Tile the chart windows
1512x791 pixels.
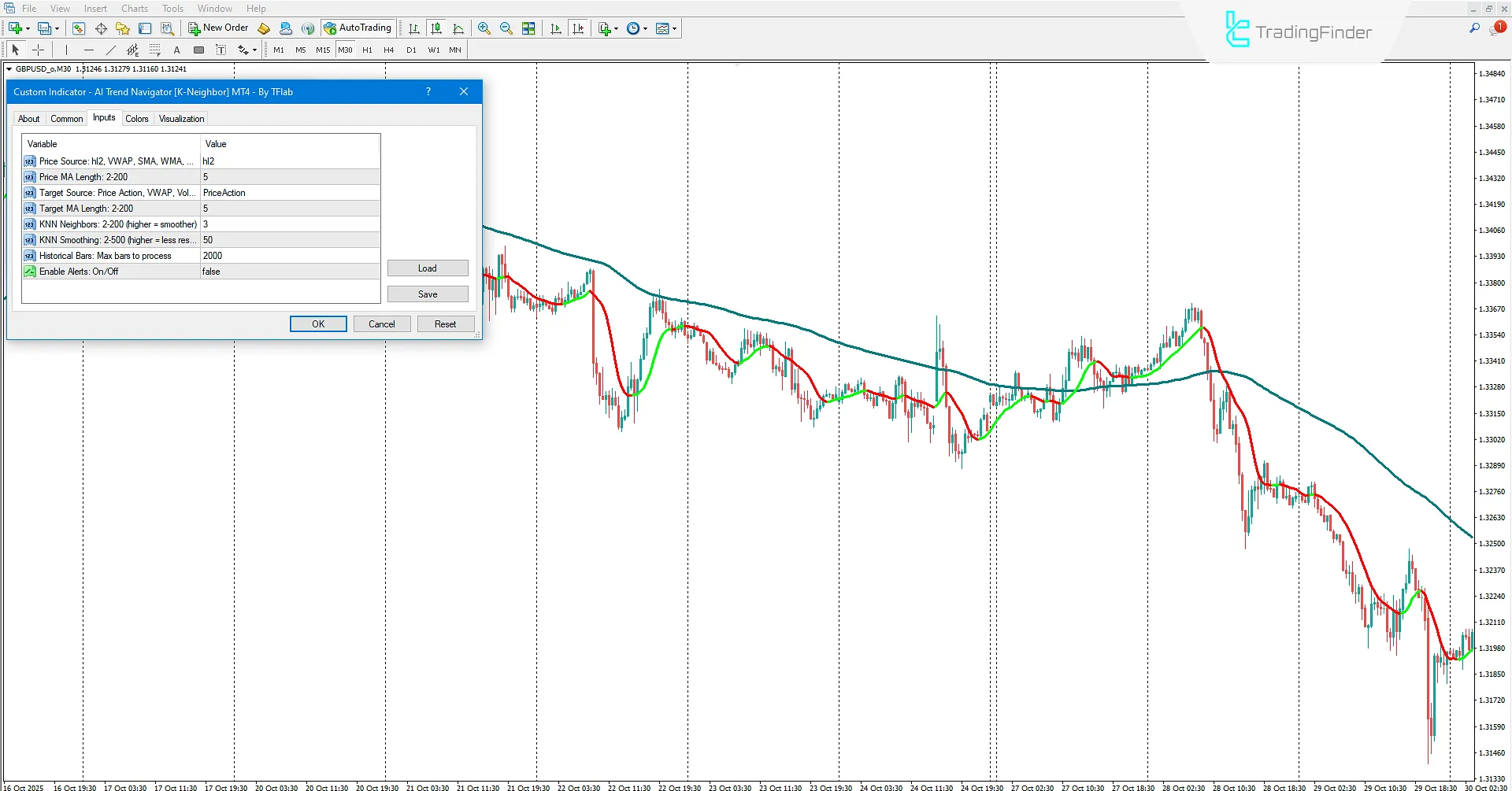tap(529, 28)
